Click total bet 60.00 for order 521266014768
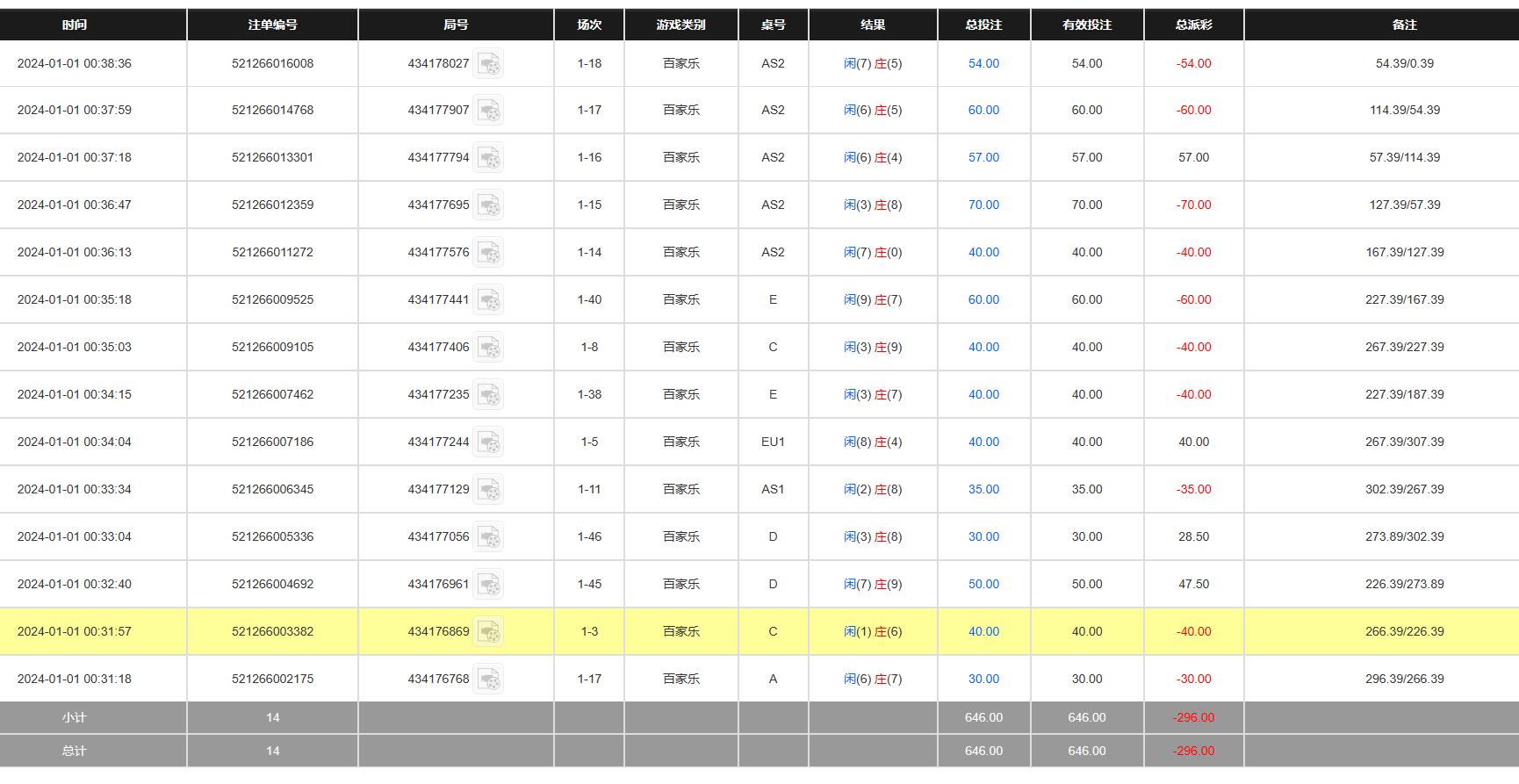The height and width of the screenshot is (784, 1519). [x=983, y=110]
